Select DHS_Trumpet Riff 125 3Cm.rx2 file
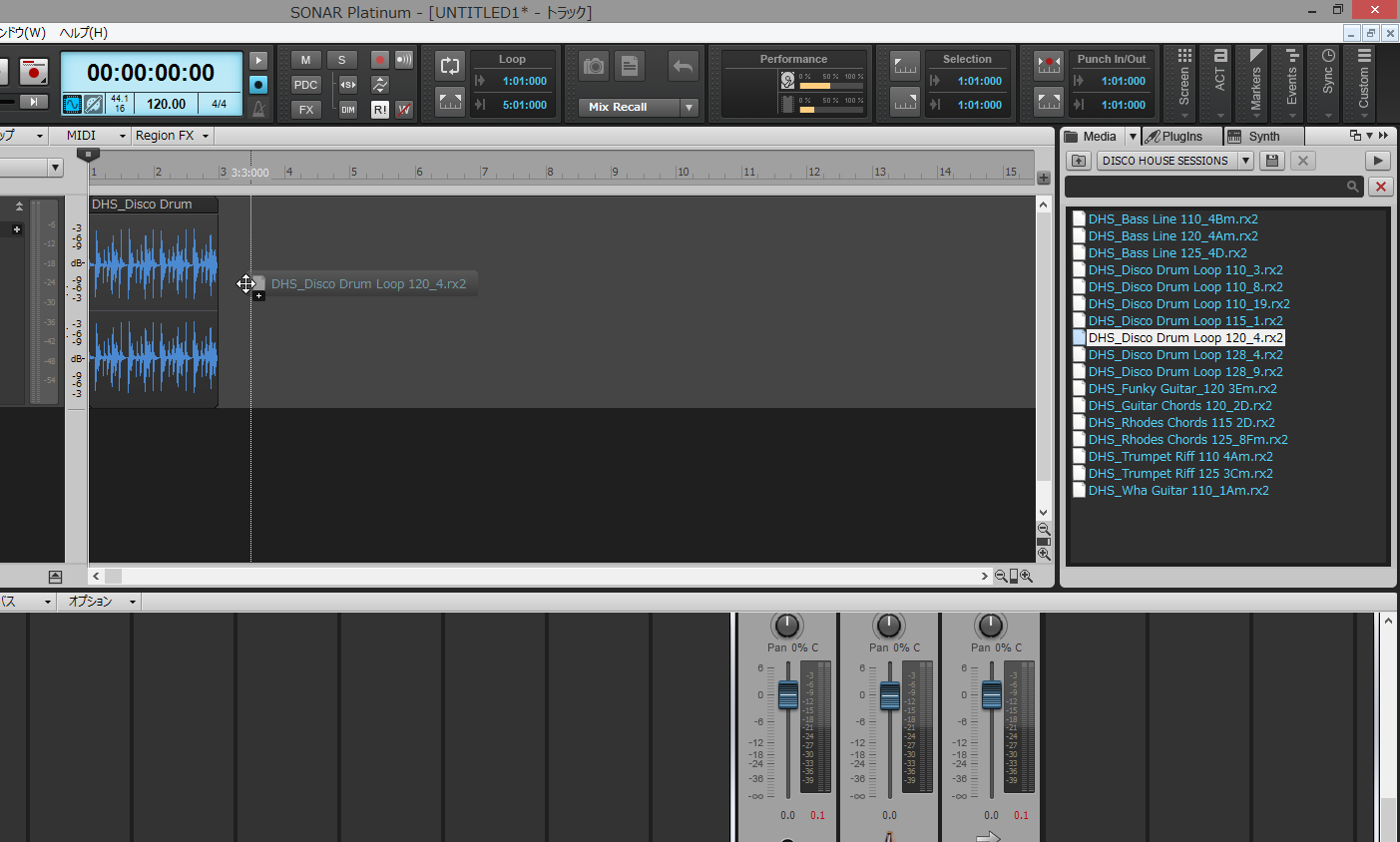 tap(1180, 474)
